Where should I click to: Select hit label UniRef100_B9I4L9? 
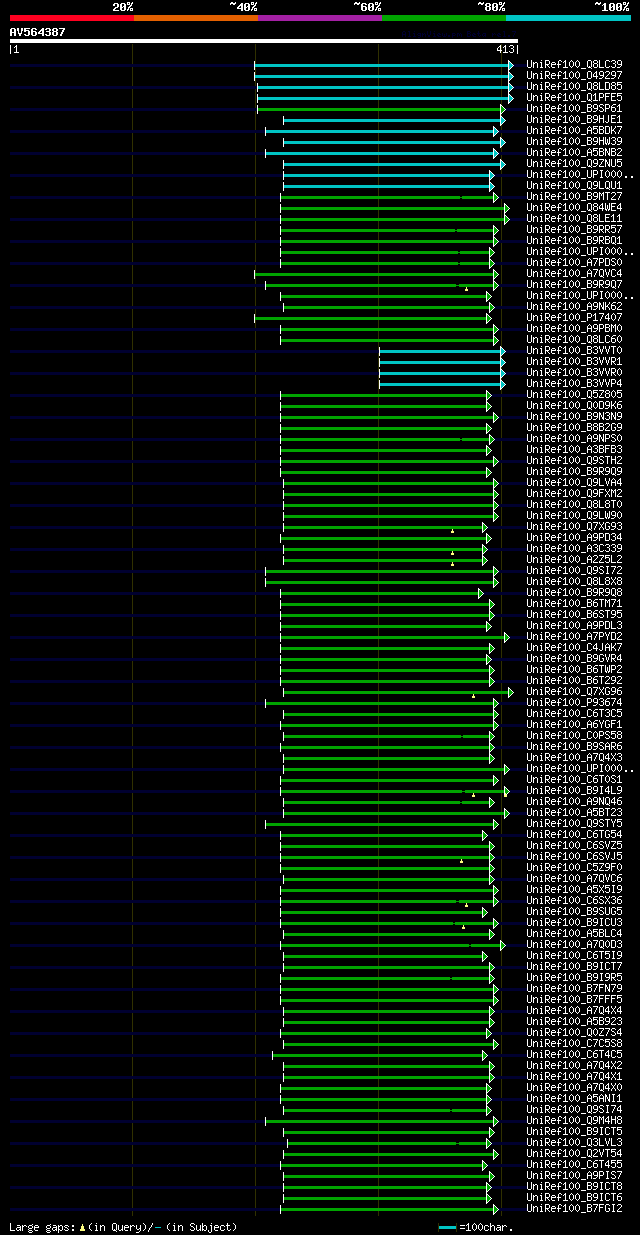(x=575, y=790)
